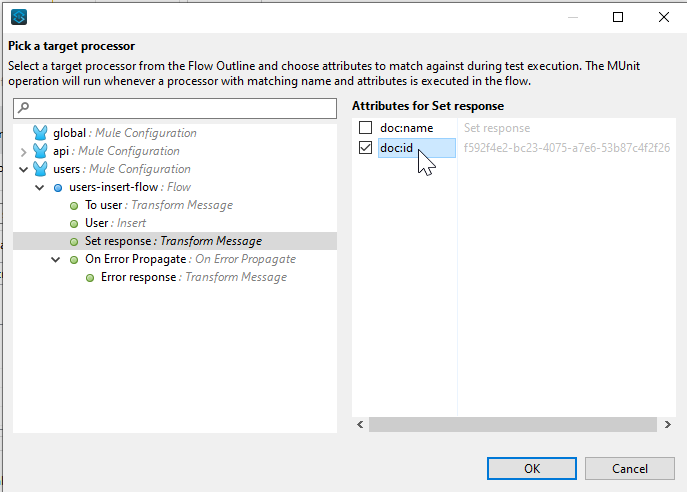Click the api Mule Configuration icon

[x=40, y=151]
